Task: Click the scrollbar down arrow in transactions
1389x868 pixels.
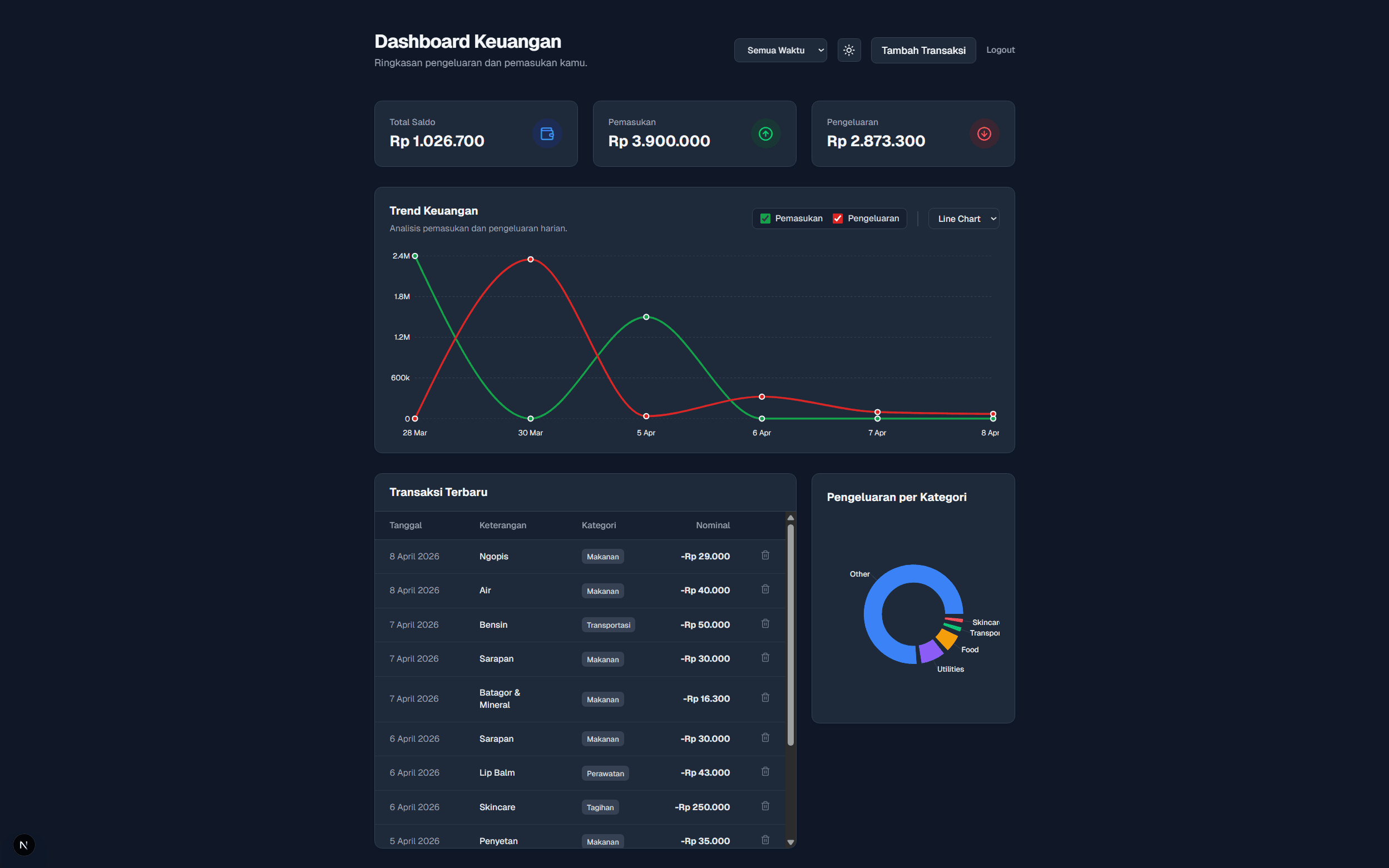Action: click(790, 842)
